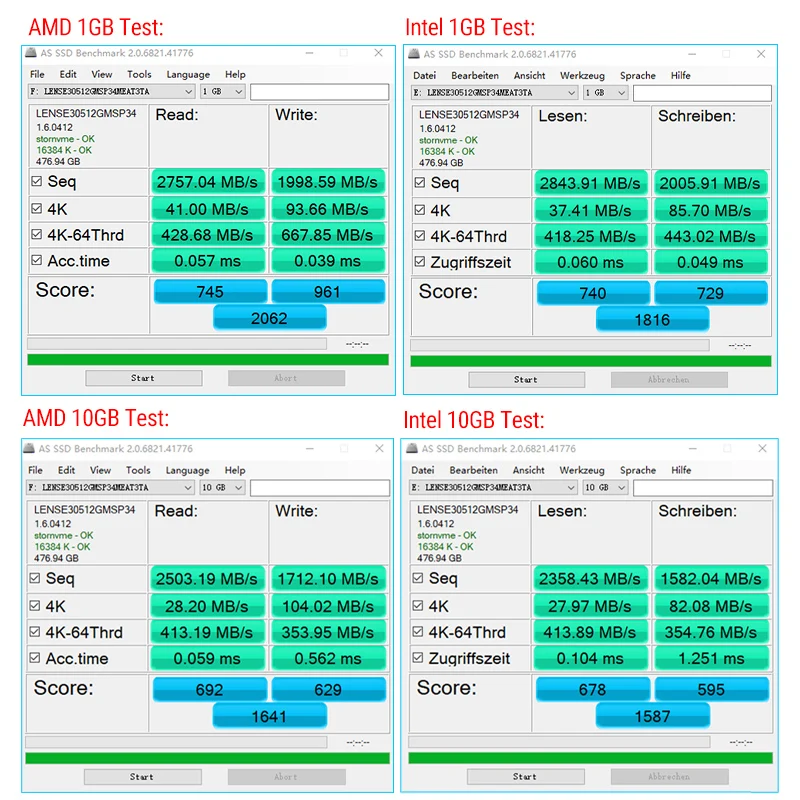The width and height of the screenshot is (800, 800).
Task: Click Abbrechen button in Intel 1GB window
Action: click(x=669, y=380)
